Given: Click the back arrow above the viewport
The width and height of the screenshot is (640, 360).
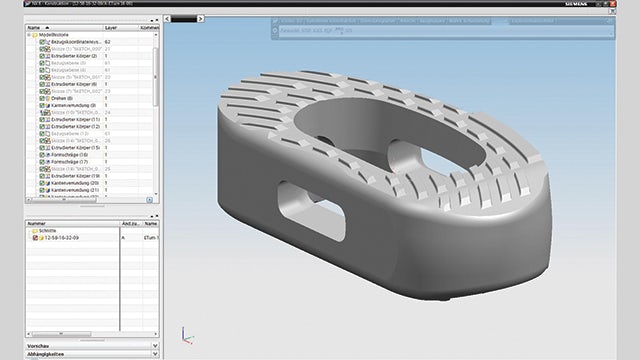Looking at the screenshot, I should [167, 19].
